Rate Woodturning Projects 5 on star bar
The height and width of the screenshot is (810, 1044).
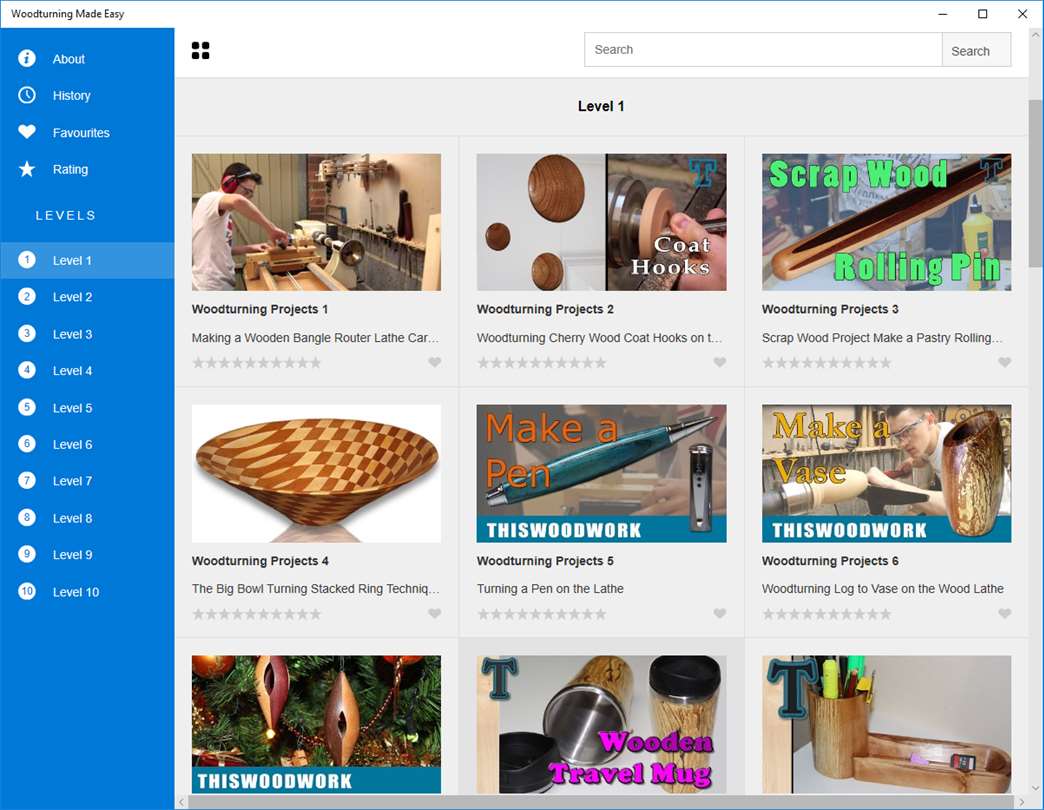pyautogui.click(x=542, y=614)
